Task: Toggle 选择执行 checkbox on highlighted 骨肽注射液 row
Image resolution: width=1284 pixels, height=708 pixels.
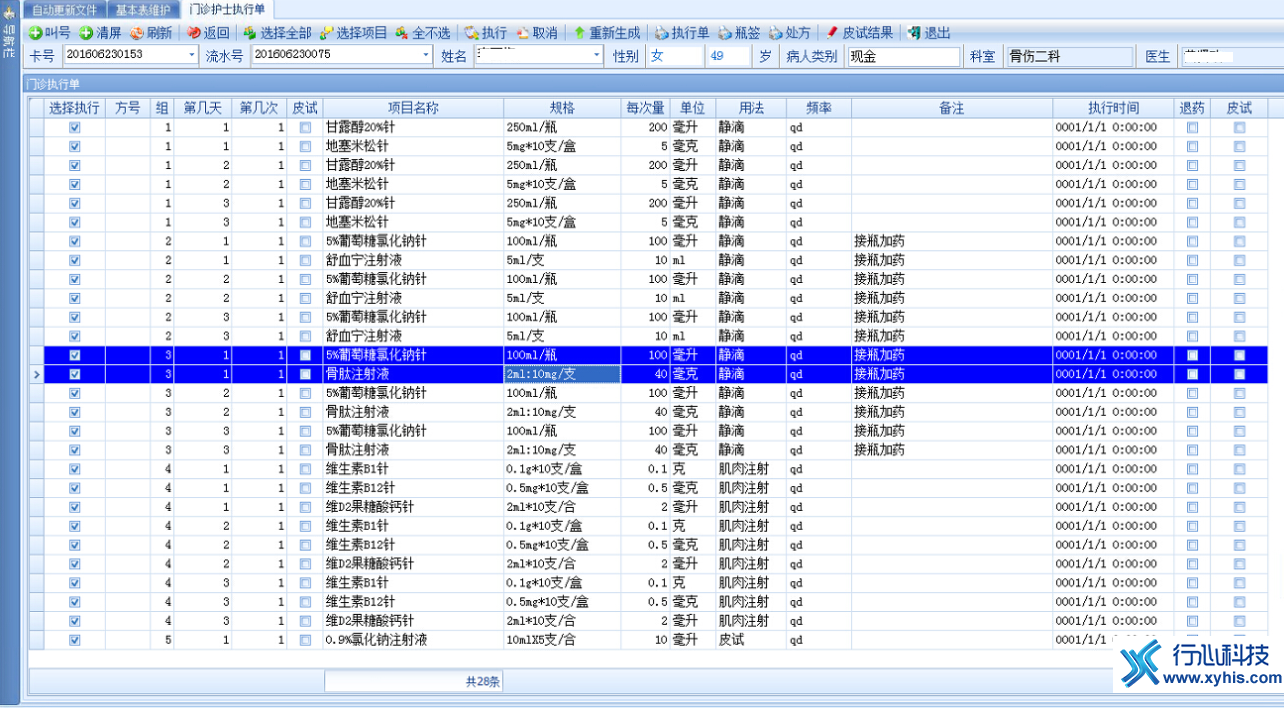Action: click(x=74, y=374)
